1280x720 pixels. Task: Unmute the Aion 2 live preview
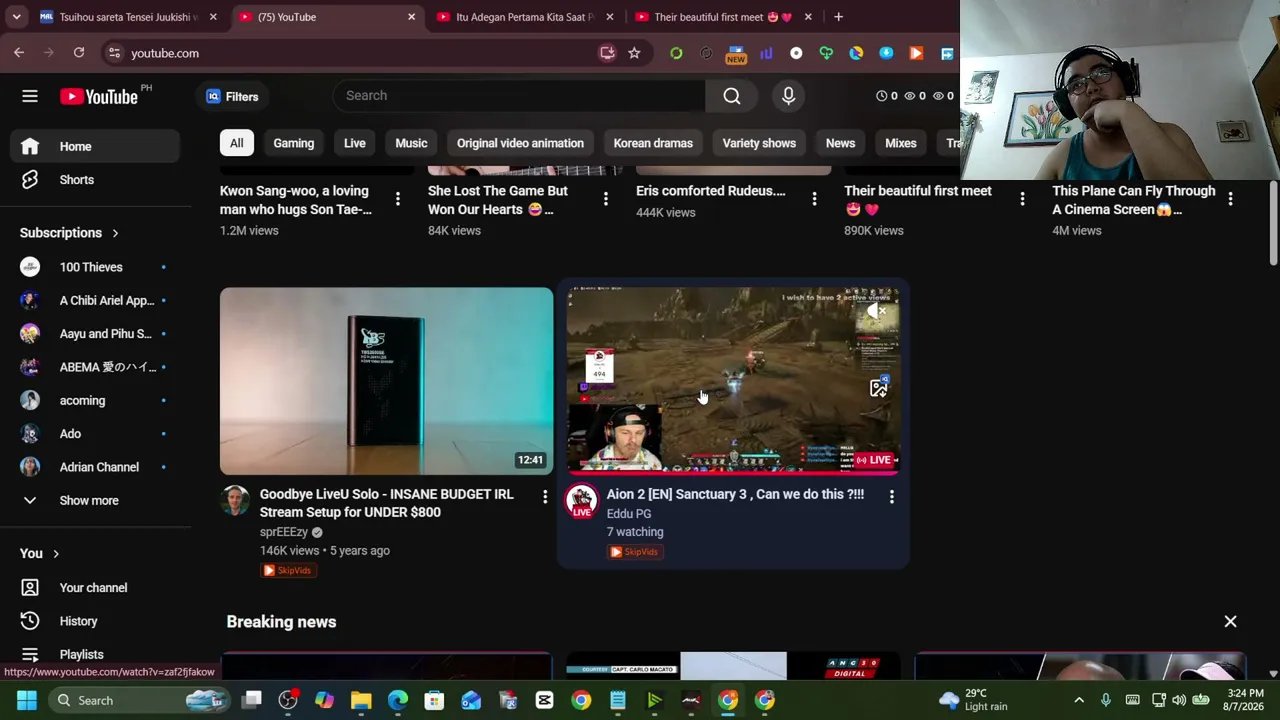tap(877, 312)
